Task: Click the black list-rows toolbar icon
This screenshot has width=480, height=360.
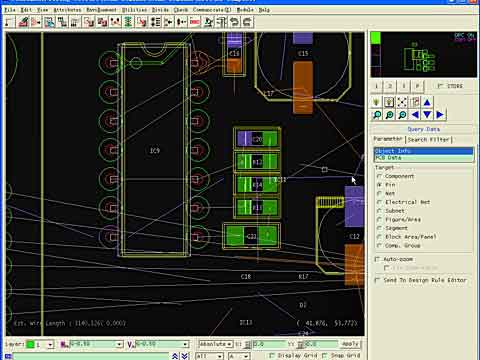Action: pos(156,22)
